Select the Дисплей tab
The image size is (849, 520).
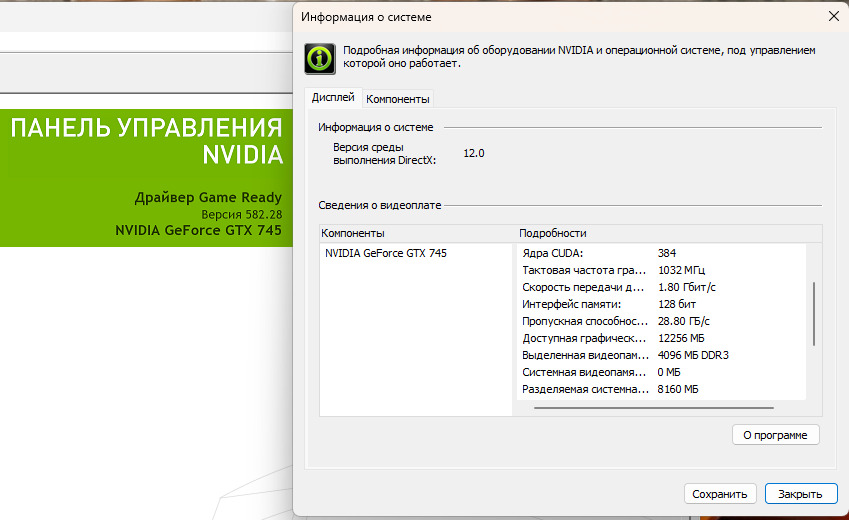(333, 98)
